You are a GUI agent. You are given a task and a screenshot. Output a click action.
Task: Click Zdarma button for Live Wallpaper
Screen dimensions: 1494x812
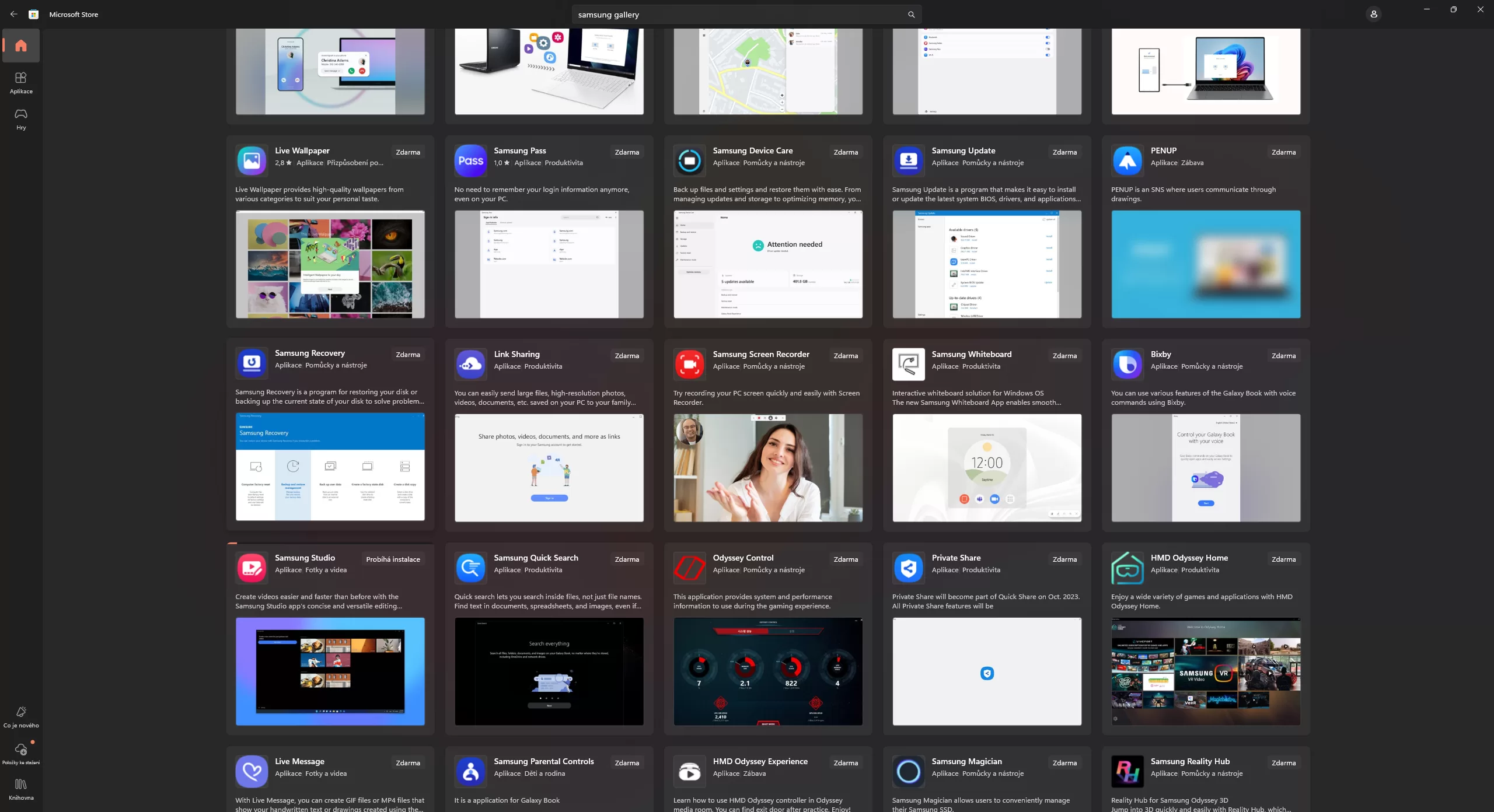(x=407, y=152)
